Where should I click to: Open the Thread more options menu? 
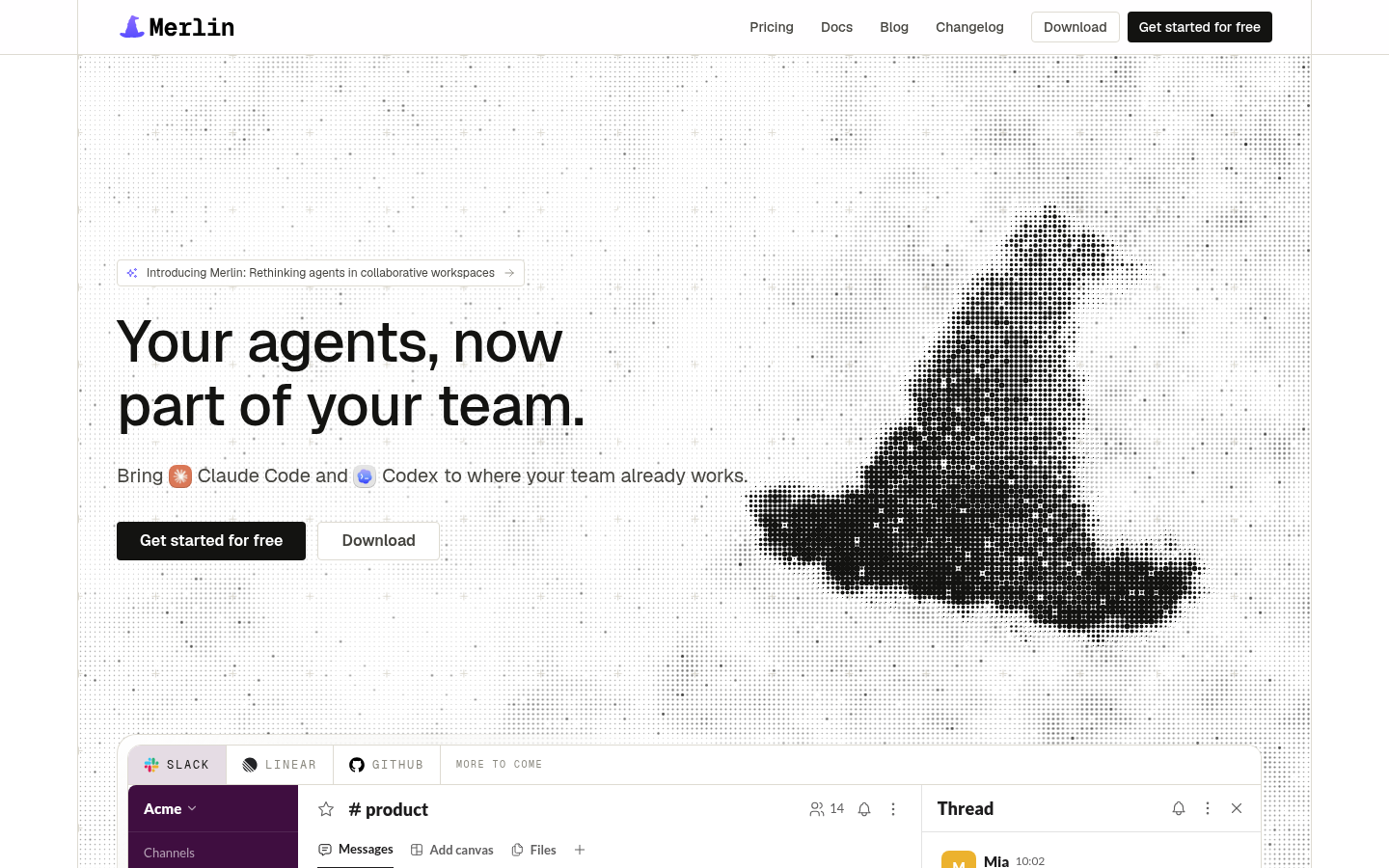click(x=1208, y=808)
